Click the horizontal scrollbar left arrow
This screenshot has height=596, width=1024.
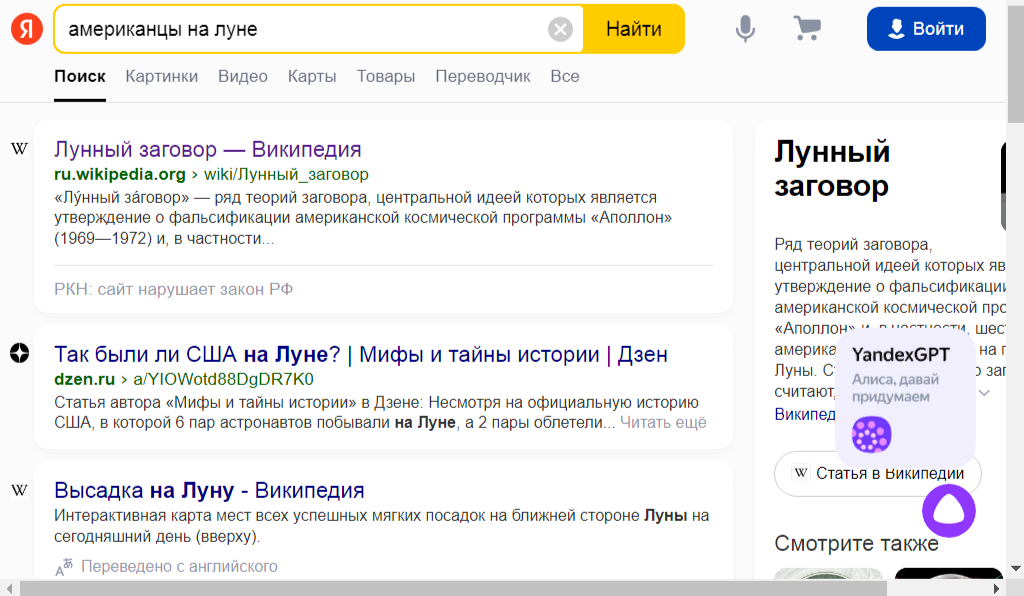[x=9, y=588]
